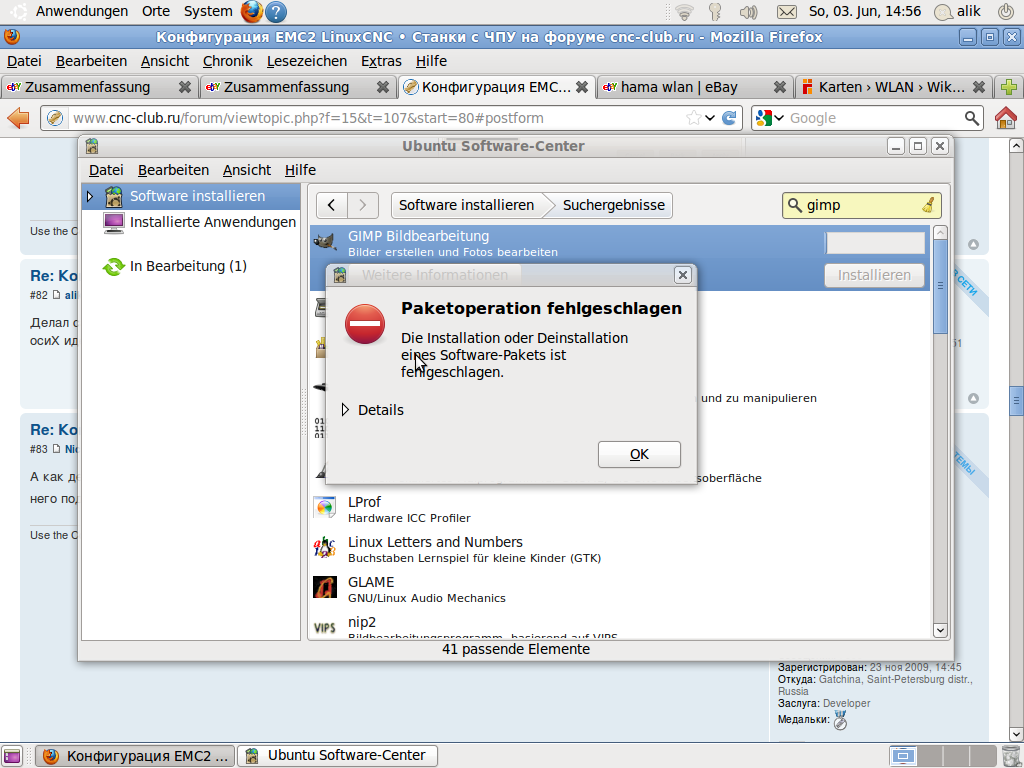Click the gimp search input field
This screenshot has height=768, width=1024.
tap(861, 205)
